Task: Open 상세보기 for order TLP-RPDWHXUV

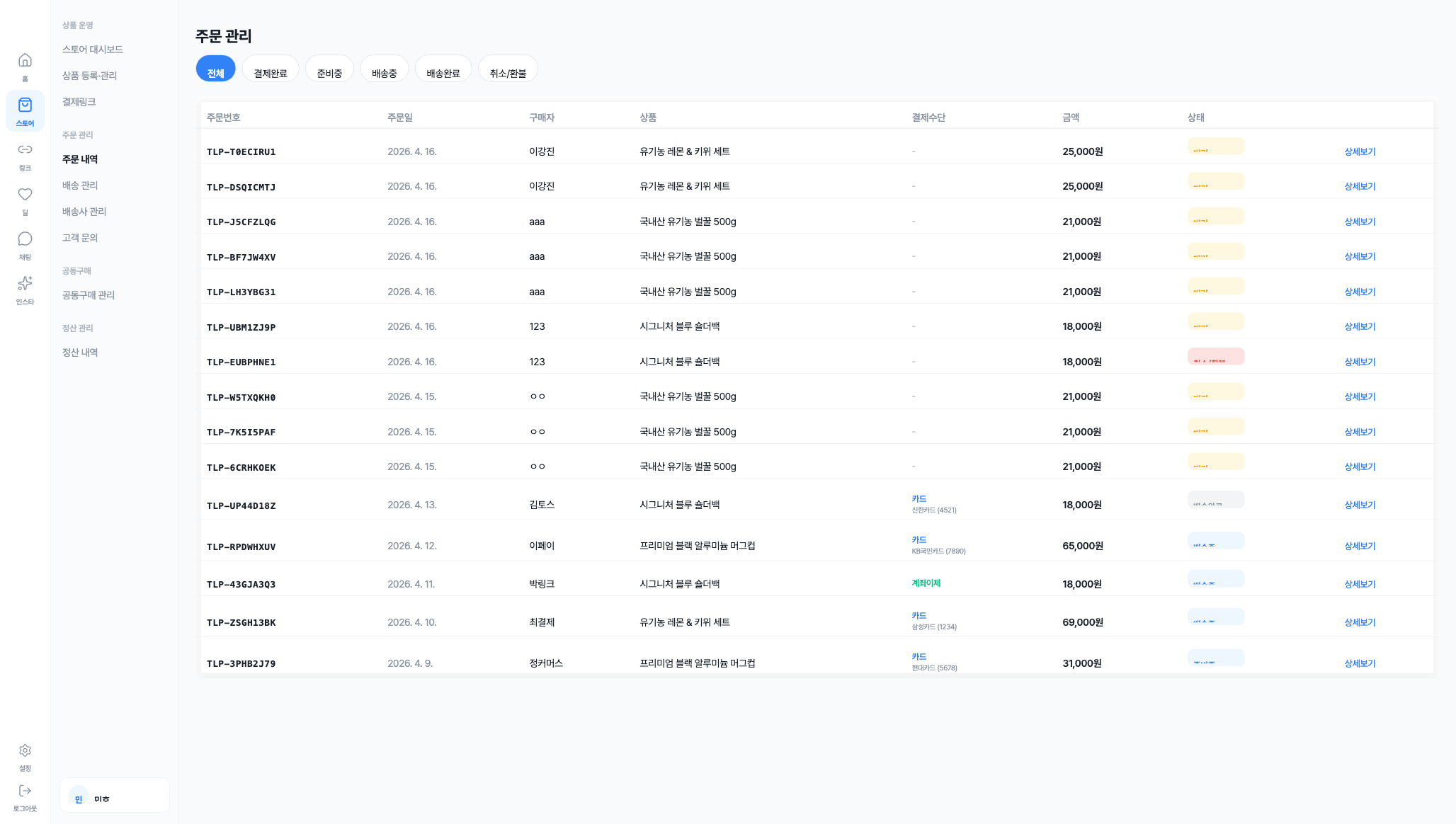Action: (1359, 546)
